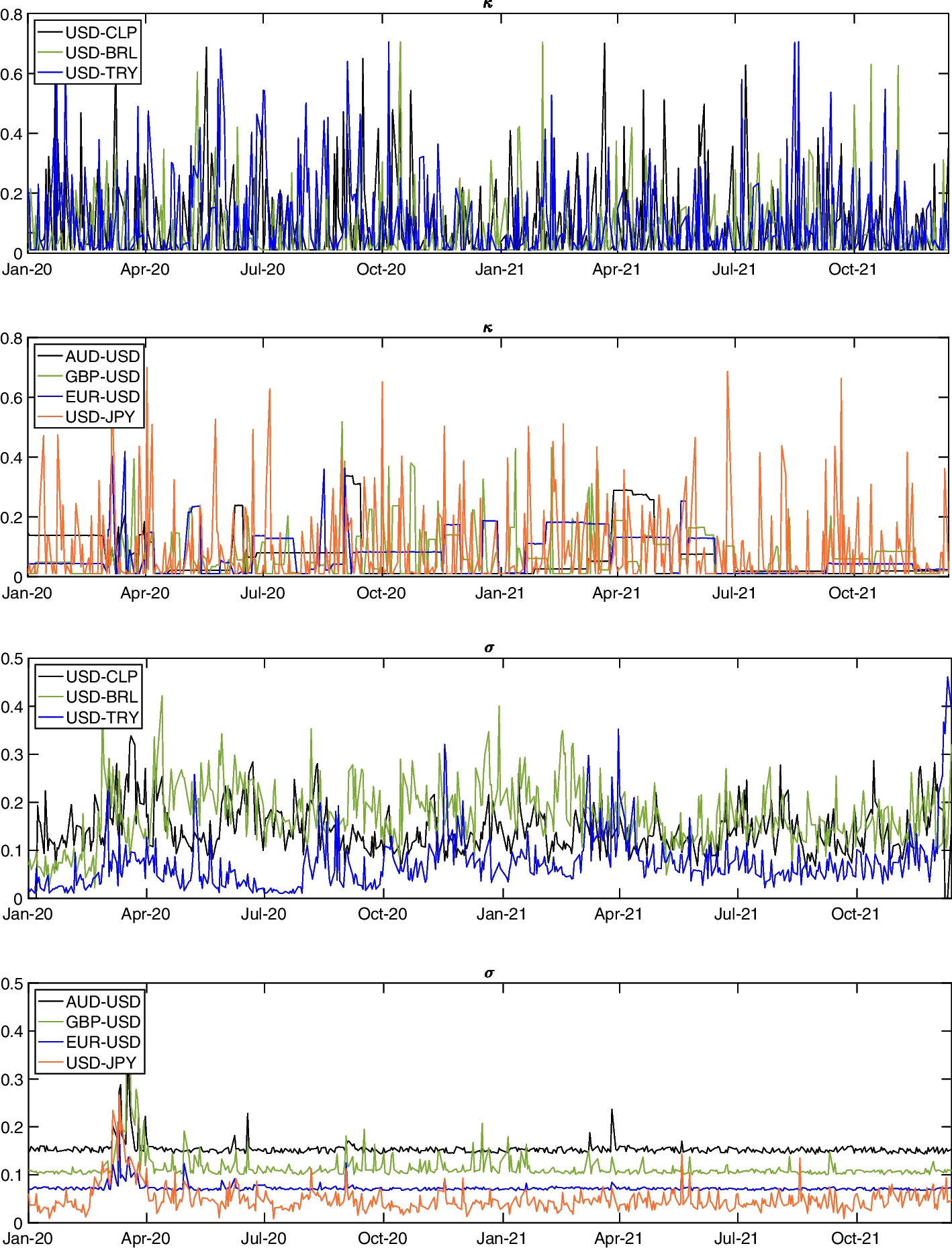
Task: Select Oct-21 tick label under second κ chart
Action: (853, 593)
